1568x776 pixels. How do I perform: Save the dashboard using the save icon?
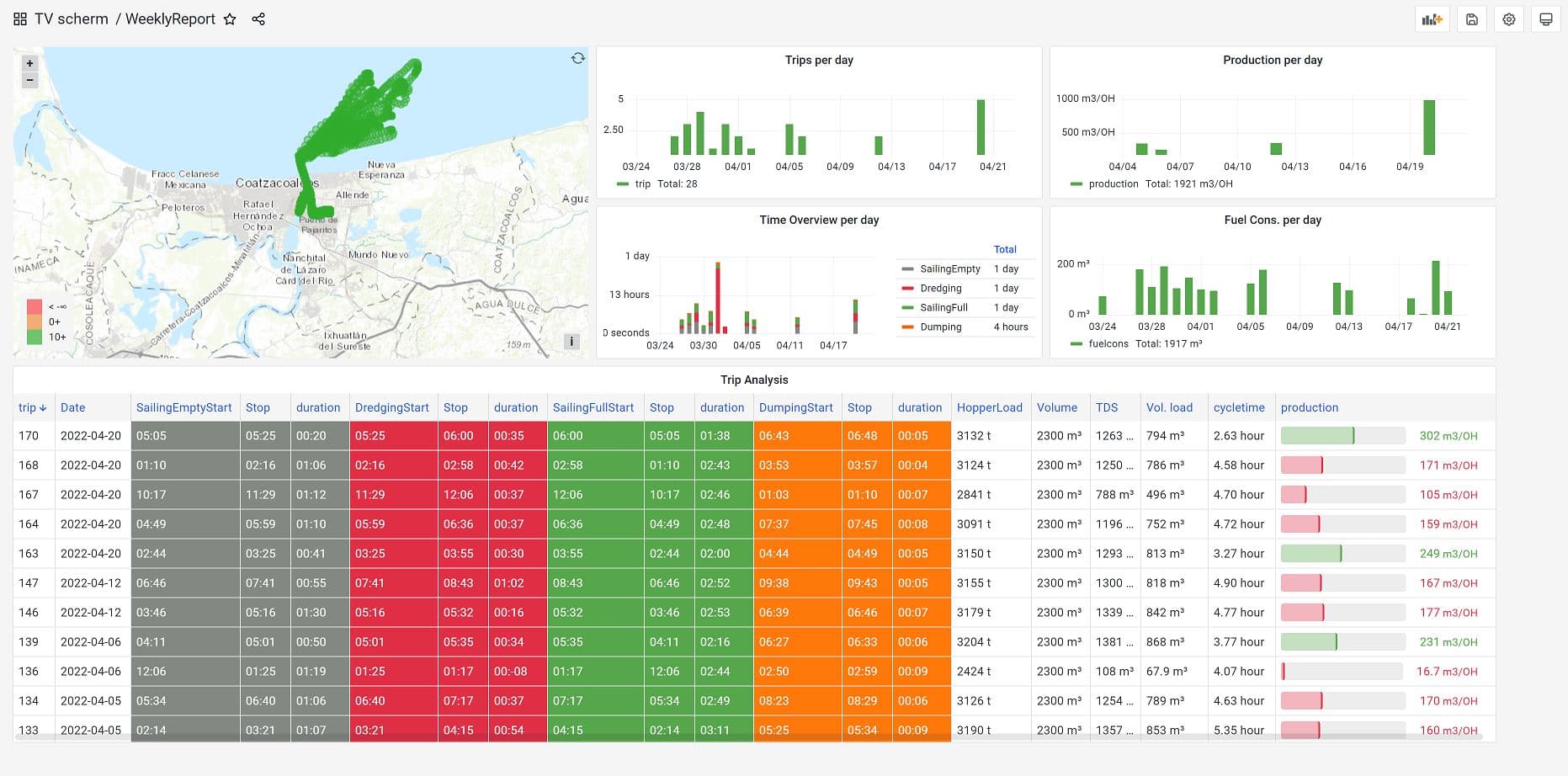click(1471, 19)
